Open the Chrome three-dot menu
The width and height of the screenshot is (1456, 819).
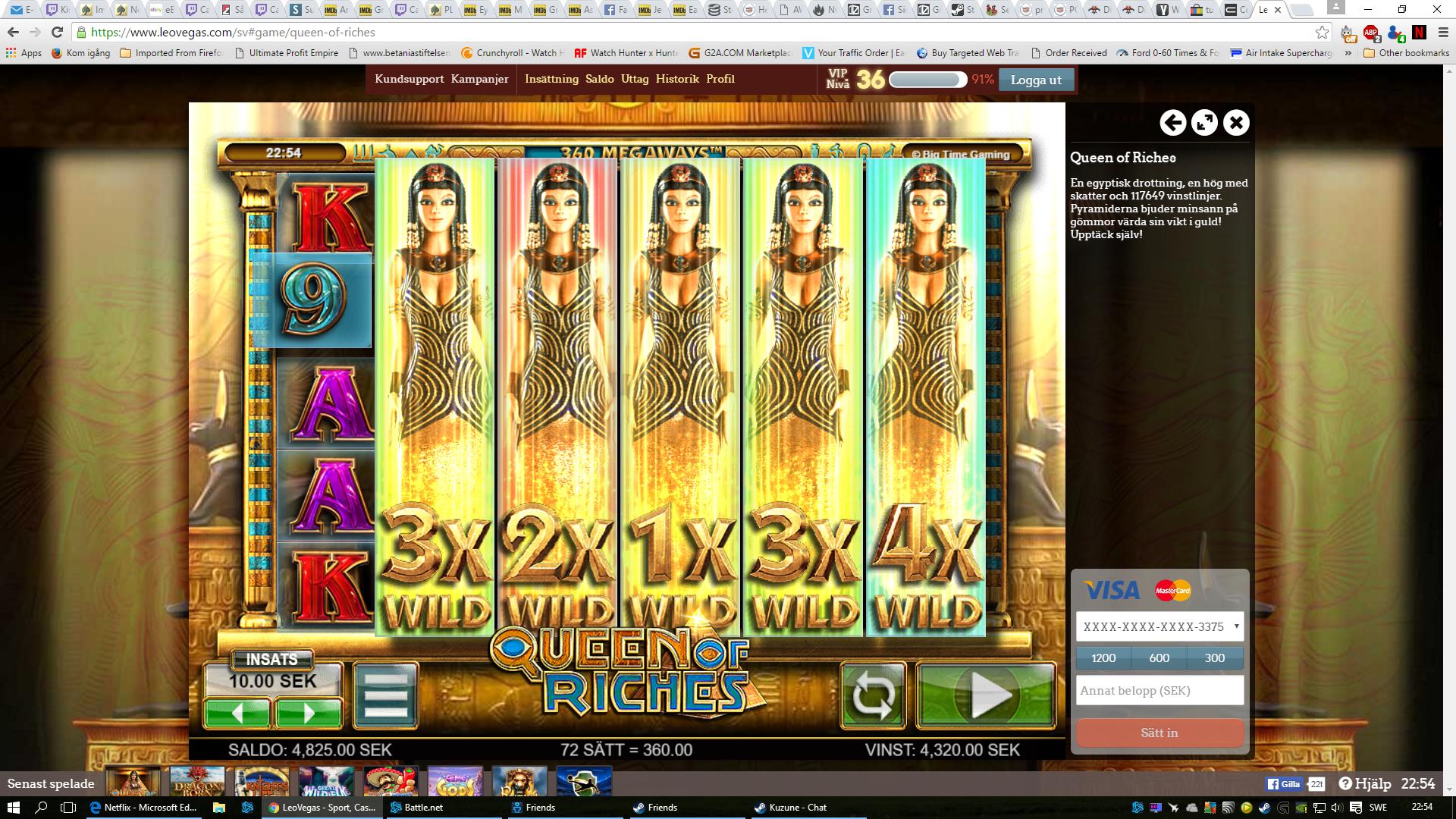pos(1442,33)
